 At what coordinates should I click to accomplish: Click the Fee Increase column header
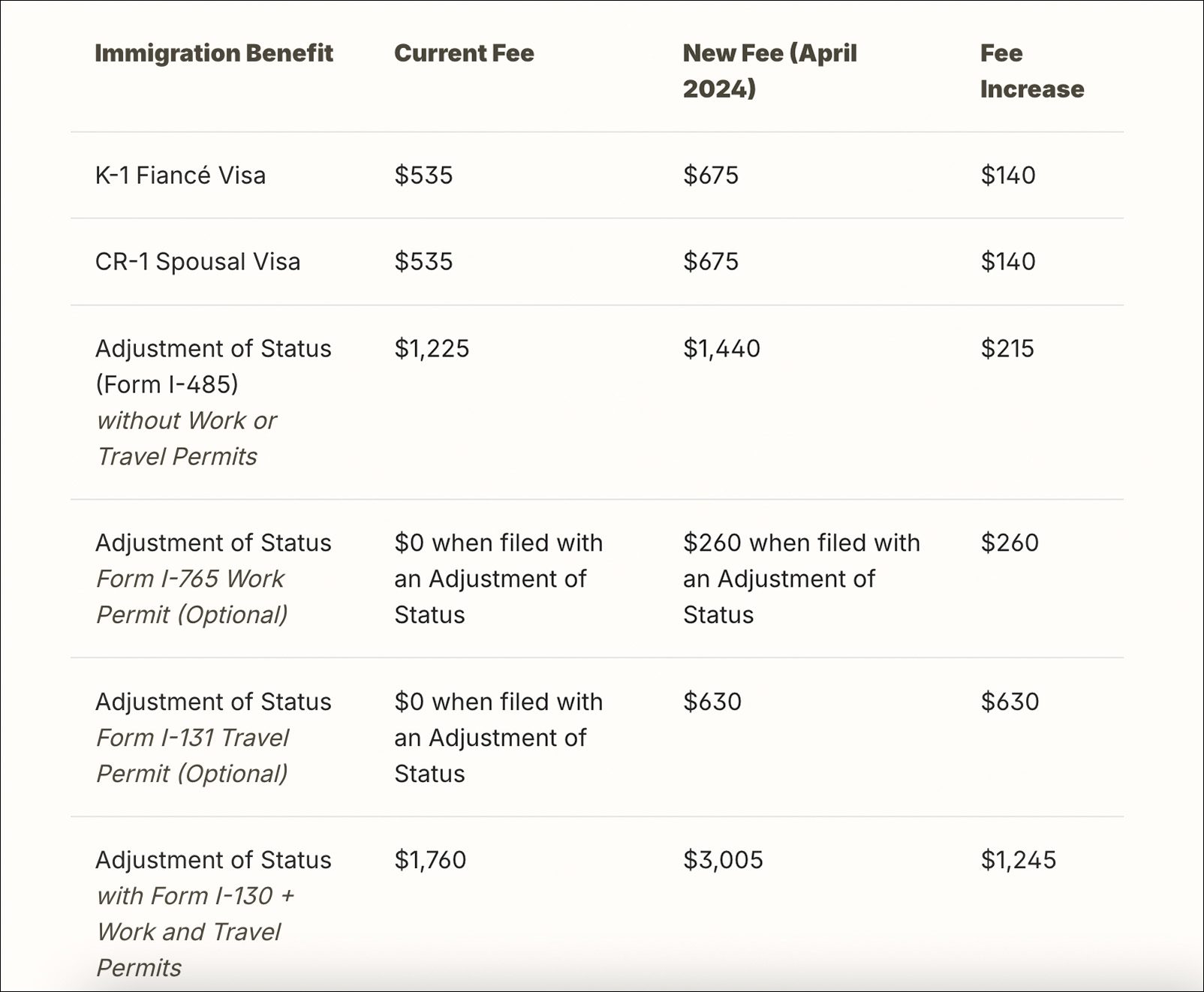1031,71
